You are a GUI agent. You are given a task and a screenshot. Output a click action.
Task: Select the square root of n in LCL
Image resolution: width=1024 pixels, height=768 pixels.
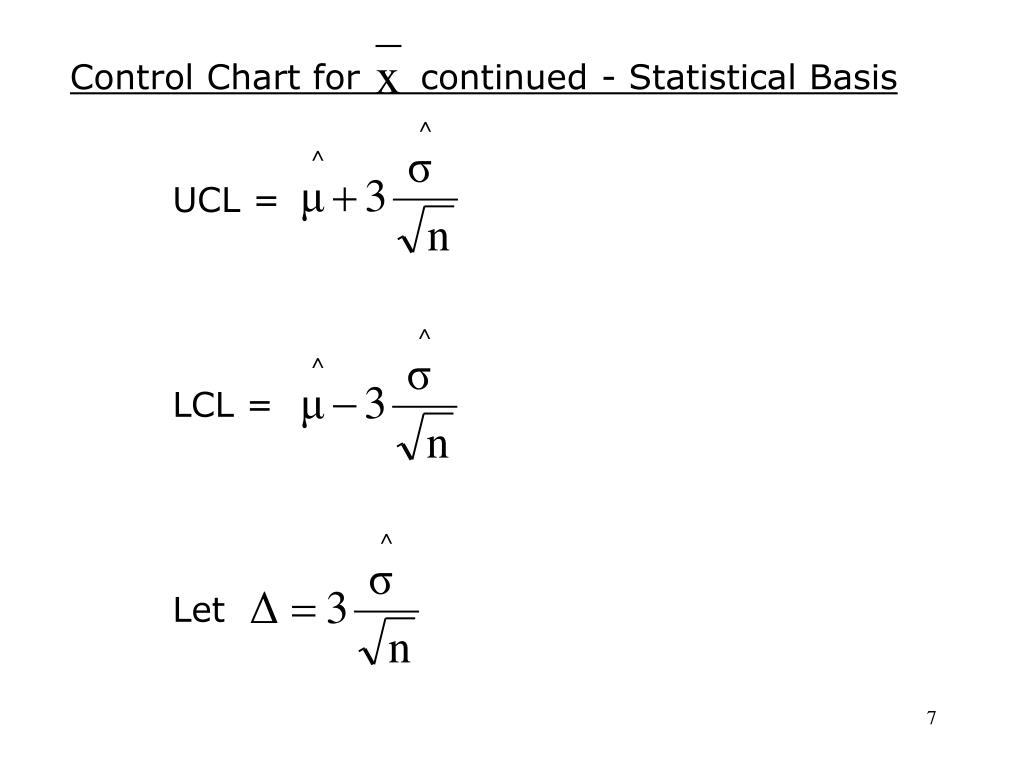[424, 437]
